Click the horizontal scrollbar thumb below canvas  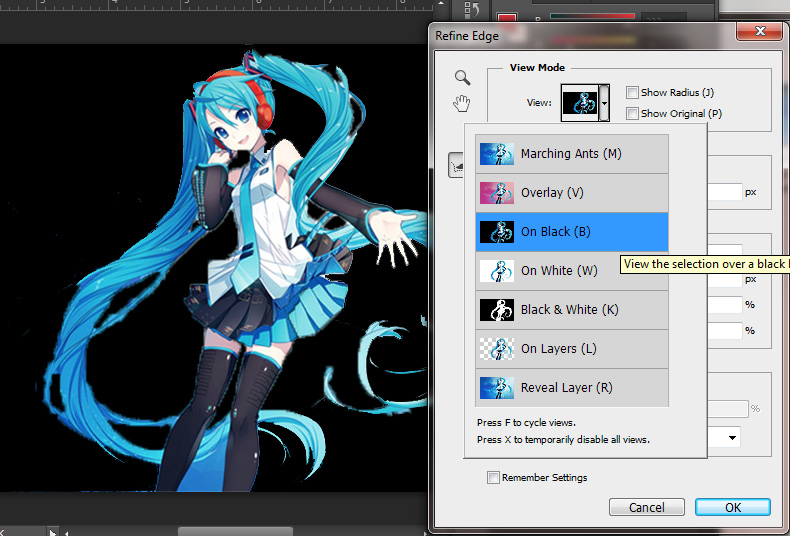(235, 531)
